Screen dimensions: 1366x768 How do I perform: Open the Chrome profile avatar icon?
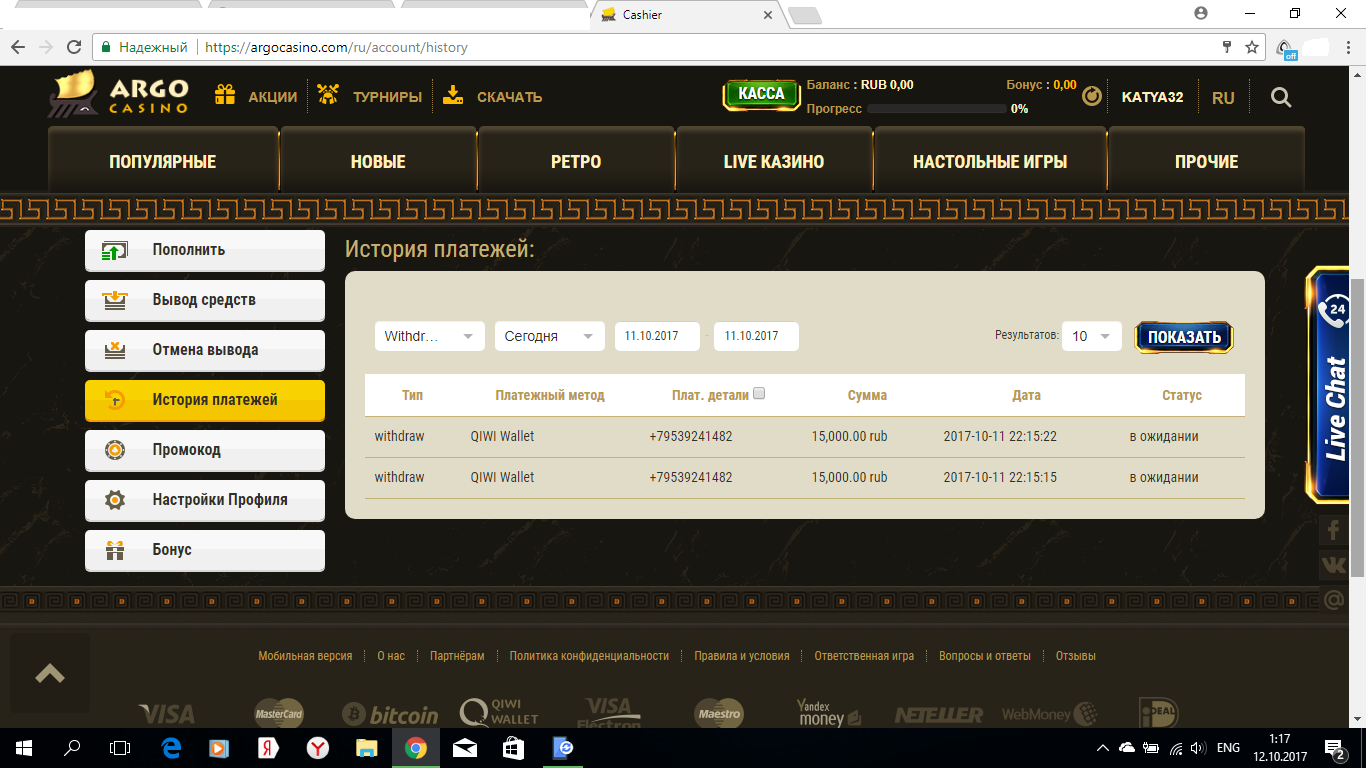click(1201, 14)
